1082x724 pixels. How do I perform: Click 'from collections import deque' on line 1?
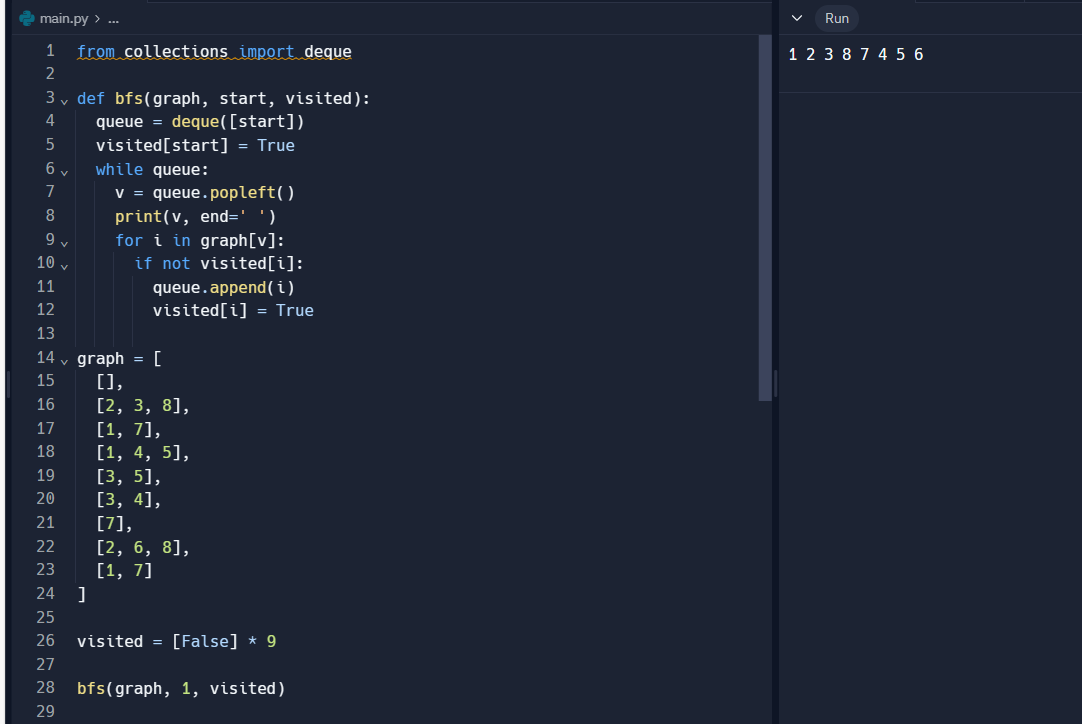(x=214, y=52)
